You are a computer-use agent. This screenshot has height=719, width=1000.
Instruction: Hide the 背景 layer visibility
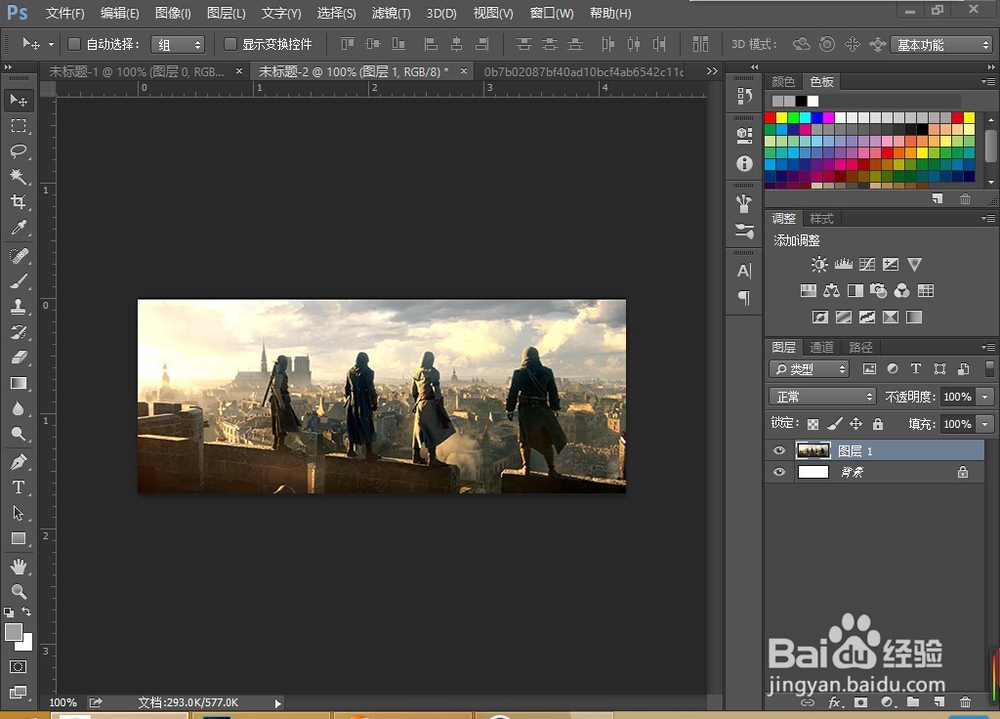click(x=779, y=472)
